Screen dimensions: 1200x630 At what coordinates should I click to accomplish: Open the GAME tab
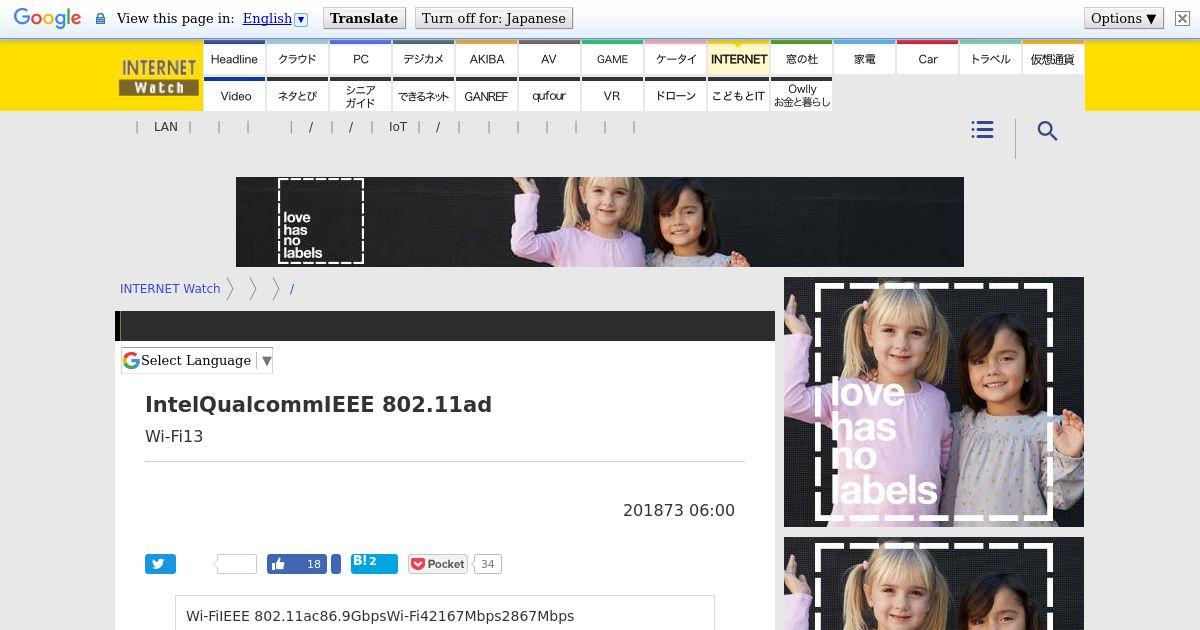[612, 59]
